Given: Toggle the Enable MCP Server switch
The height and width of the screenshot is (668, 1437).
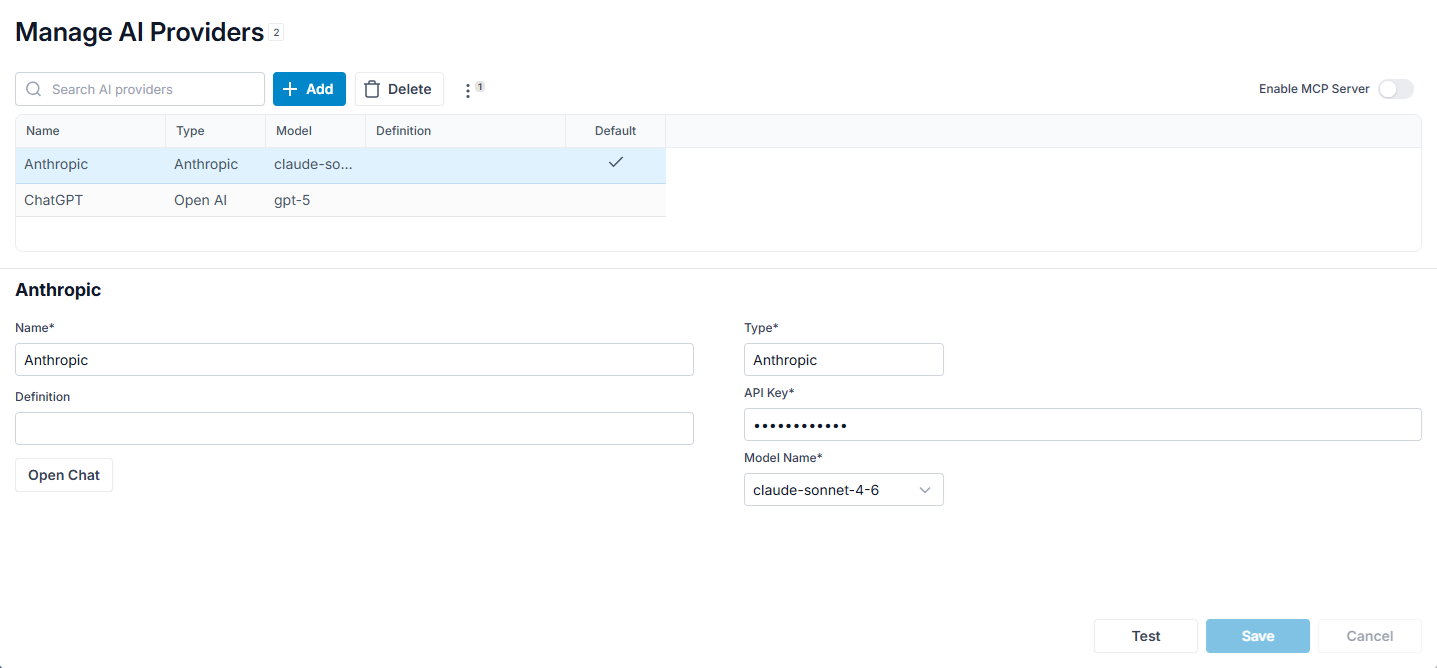Looking at the screenshot, I should pyautogui.click(x=1396, y=89).
